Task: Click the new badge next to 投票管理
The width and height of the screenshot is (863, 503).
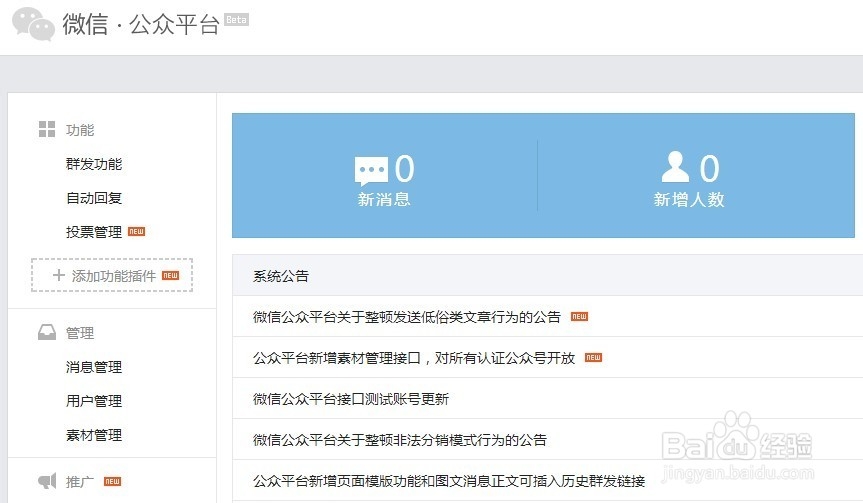Action: click(136, 232)
